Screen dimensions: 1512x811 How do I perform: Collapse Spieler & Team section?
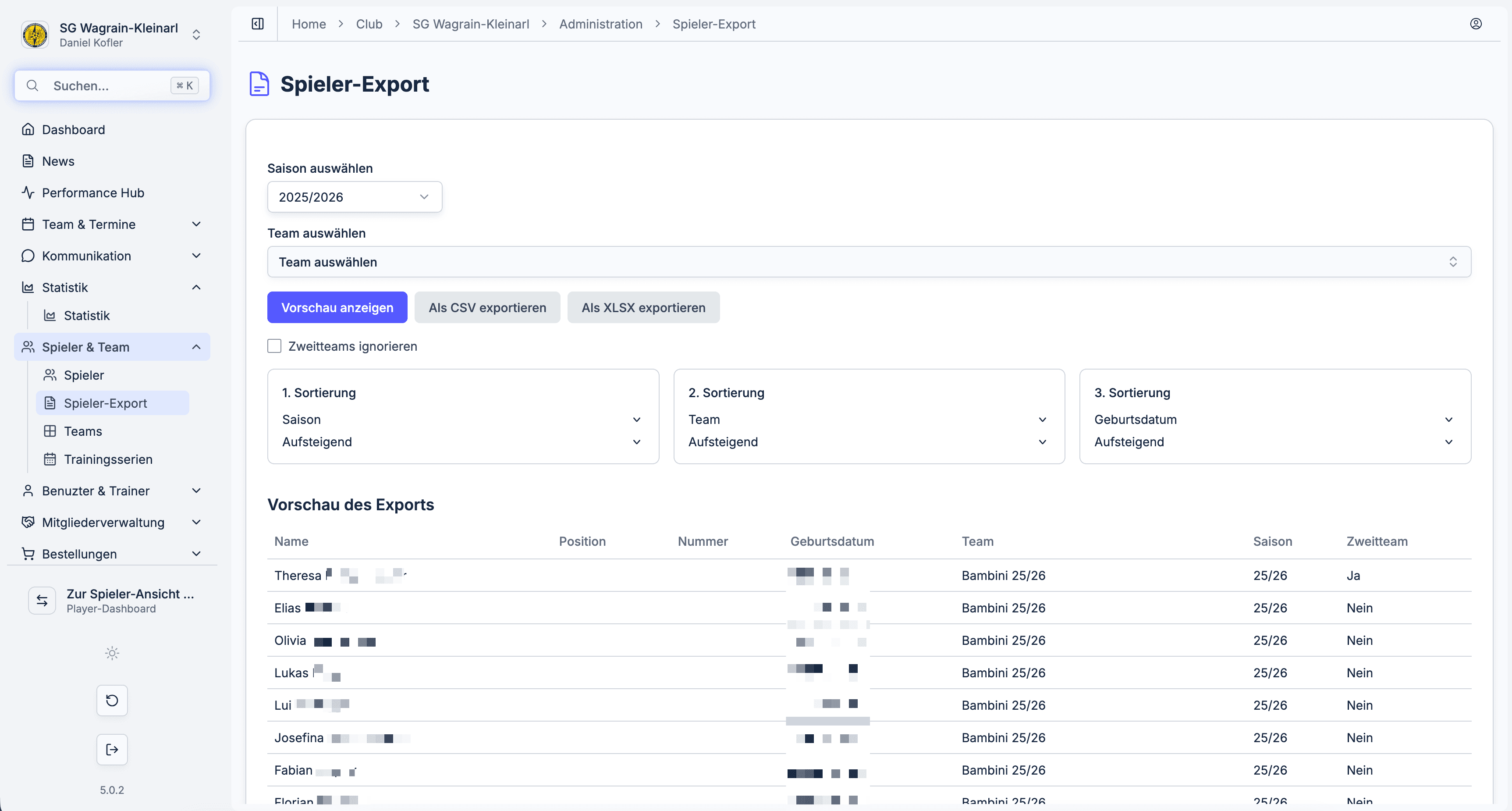pos(112,347)
